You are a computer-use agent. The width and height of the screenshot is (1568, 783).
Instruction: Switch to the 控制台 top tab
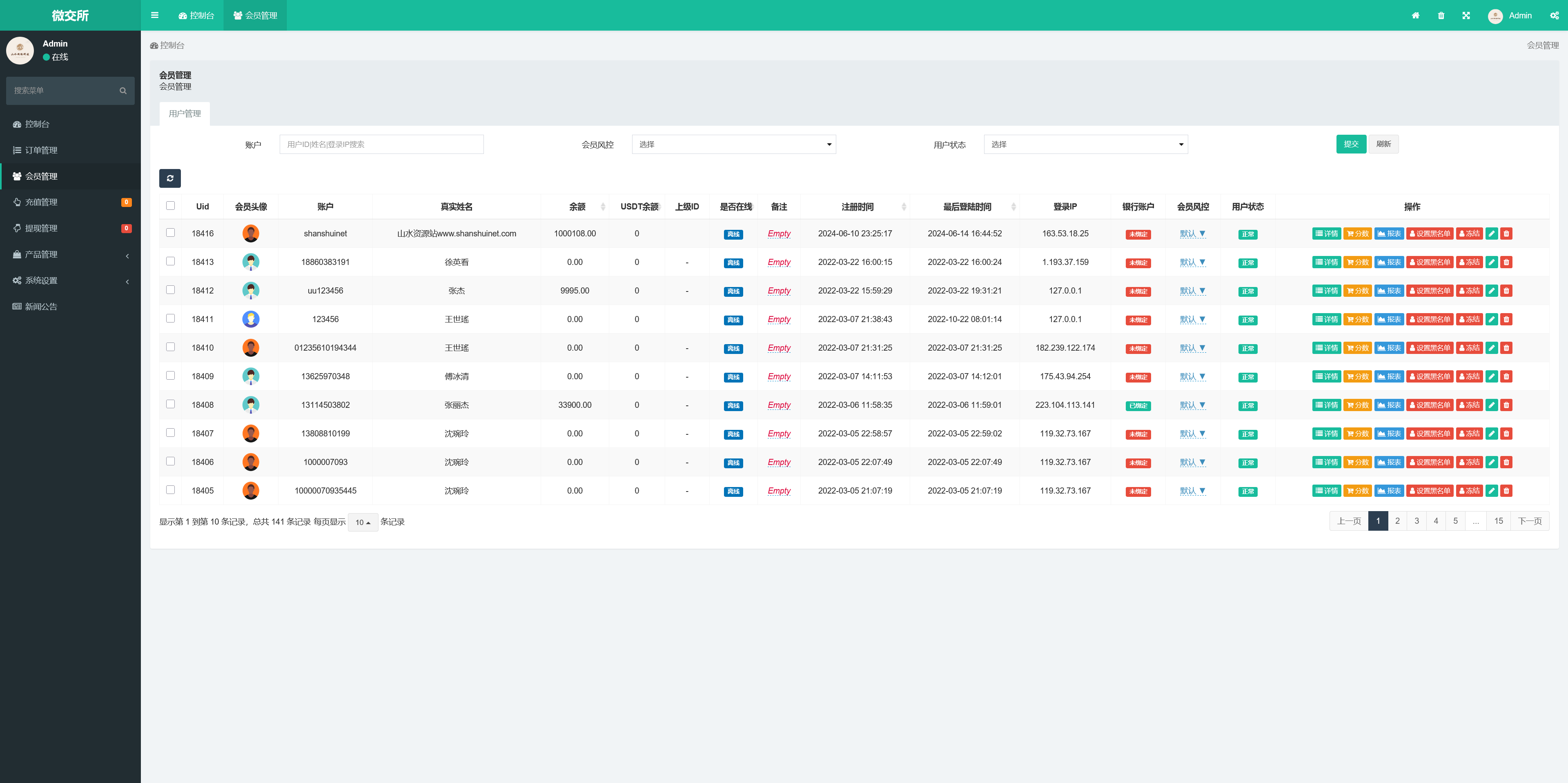click(x=196, y=15)
